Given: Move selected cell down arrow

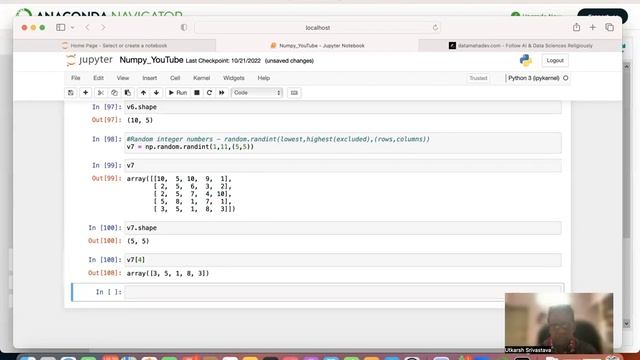Looking at the screenshot, I should 156,93.
